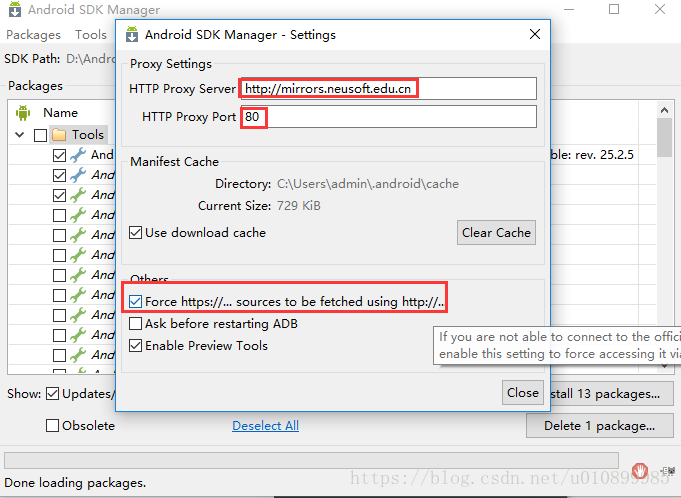
Task: Click the 729 KiB current size value
Action: click(x=299, y=205)
